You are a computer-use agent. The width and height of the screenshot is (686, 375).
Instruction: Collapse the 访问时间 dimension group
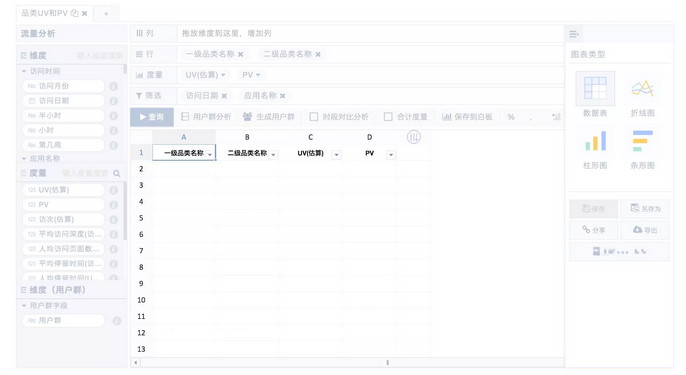[x=24, y=71]
